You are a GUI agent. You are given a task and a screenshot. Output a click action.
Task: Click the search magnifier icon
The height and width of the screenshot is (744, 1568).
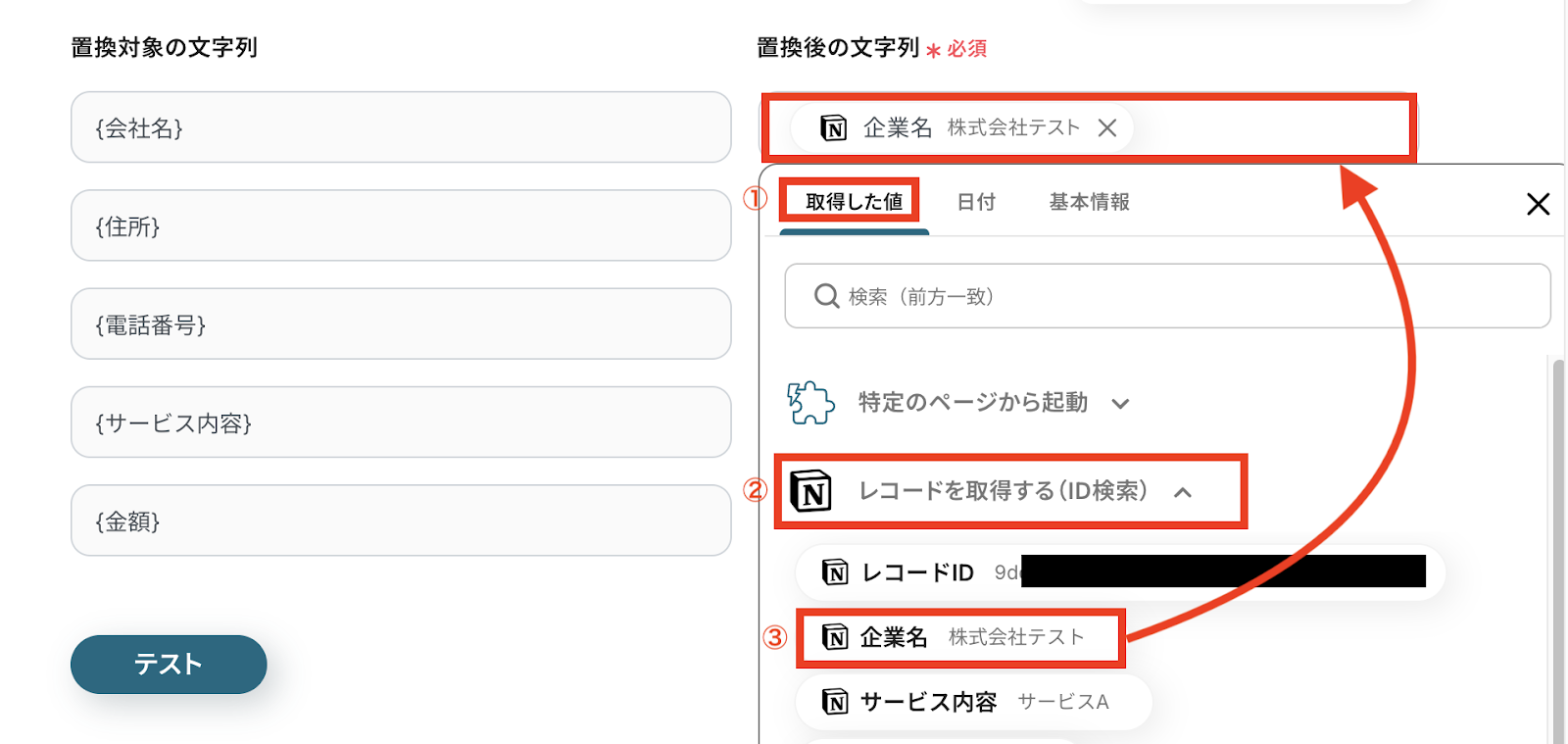(826, 296)
